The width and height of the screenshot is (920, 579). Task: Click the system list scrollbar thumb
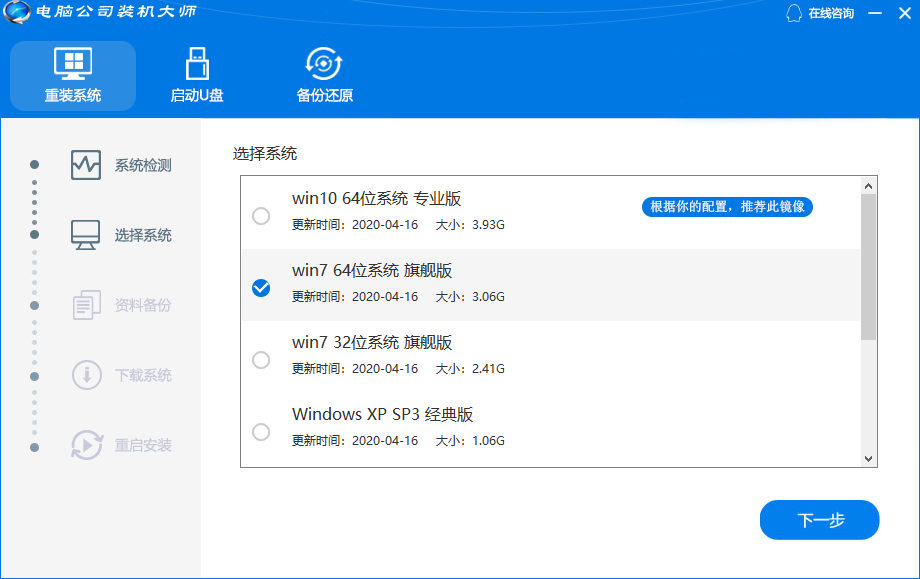tap(868, 267)
